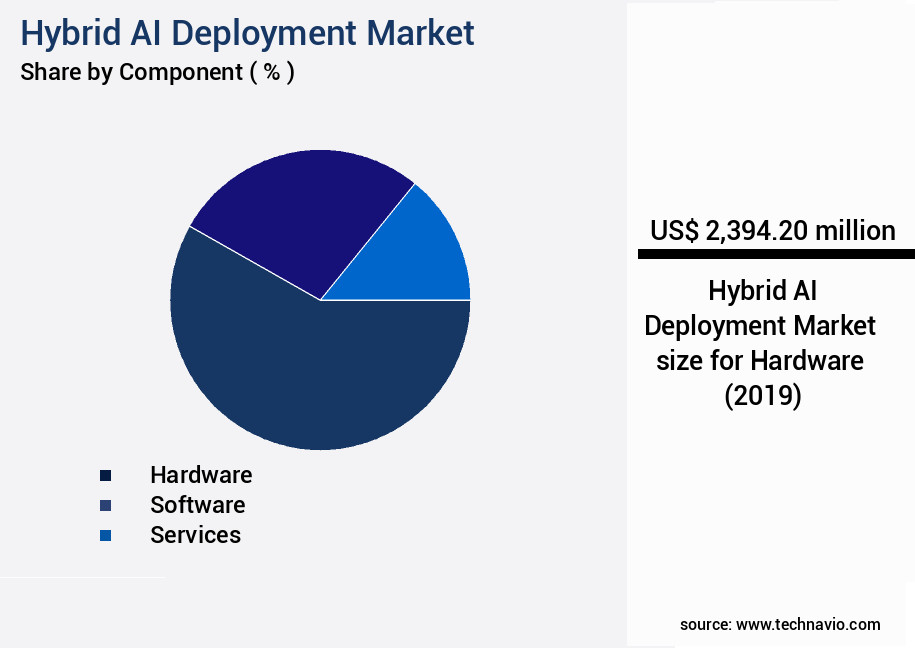The width and height of the screenshot is (915, 648).
Task: Click the Hardware legend label
Action: tap(201, 475)
